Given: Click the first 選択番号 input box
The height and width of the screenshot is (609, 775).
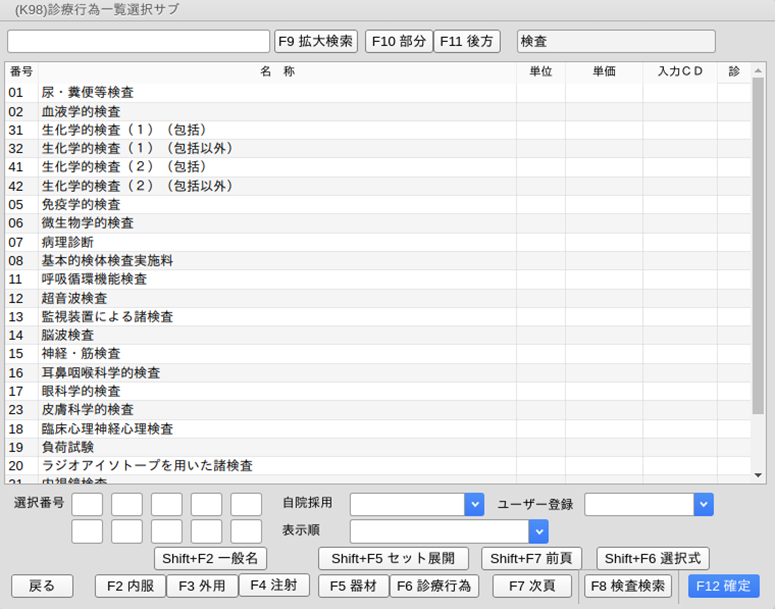Looking at the screenshot, I should pyautogui.click(x=87, y=504).
